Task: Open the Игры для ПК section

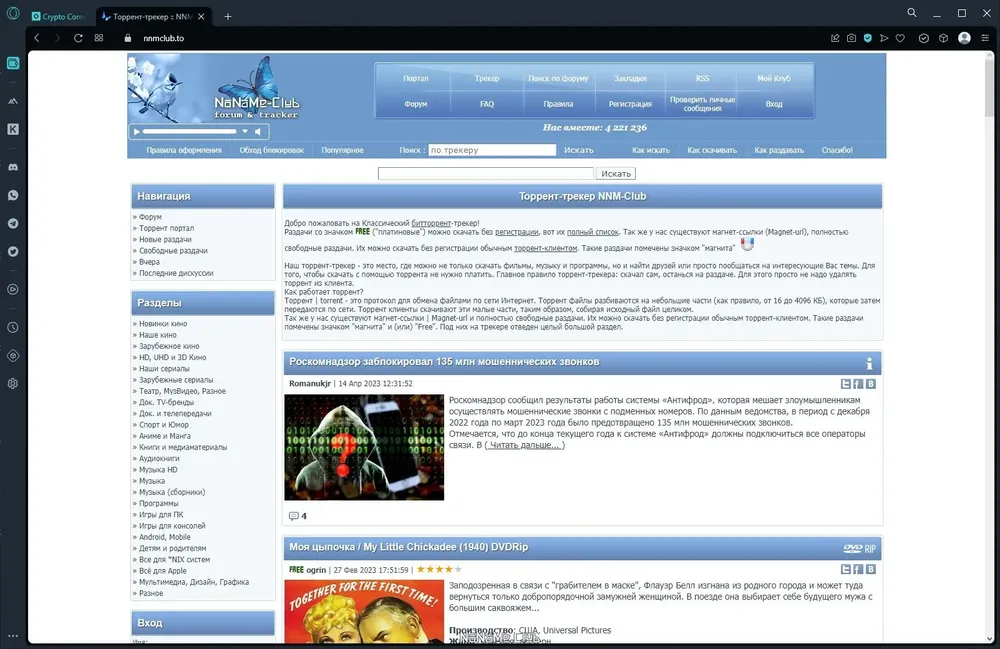Action: coord(161,514)
